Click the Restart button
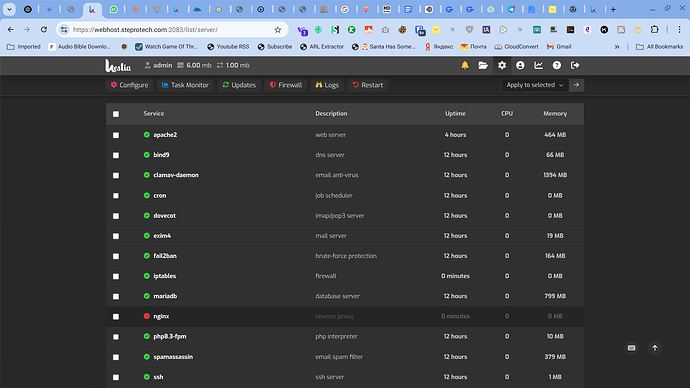 click(x=367, y=85)
